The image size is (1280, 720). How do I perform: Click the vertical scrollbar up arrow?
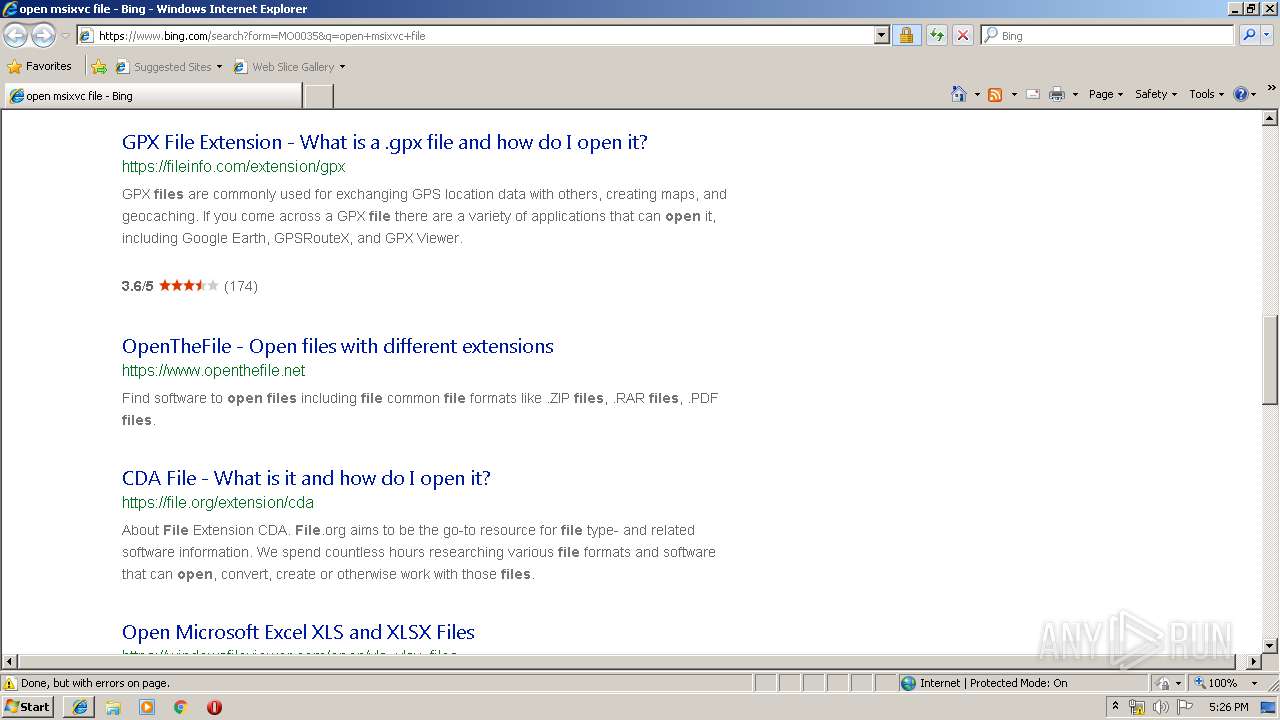pos(1270,118)
